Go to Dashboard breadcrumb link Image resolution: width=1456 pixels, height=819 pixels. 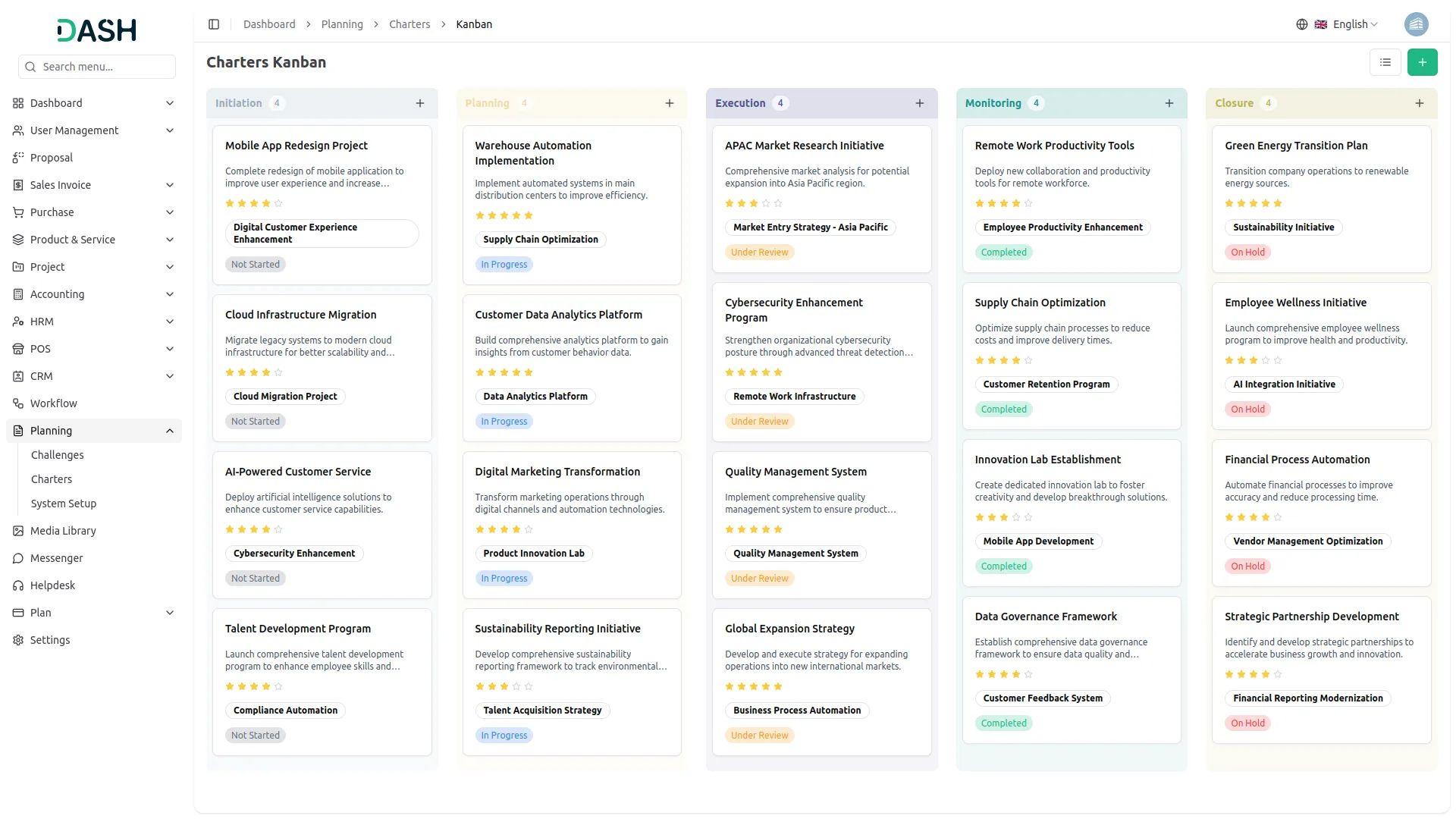click(269, 24)
